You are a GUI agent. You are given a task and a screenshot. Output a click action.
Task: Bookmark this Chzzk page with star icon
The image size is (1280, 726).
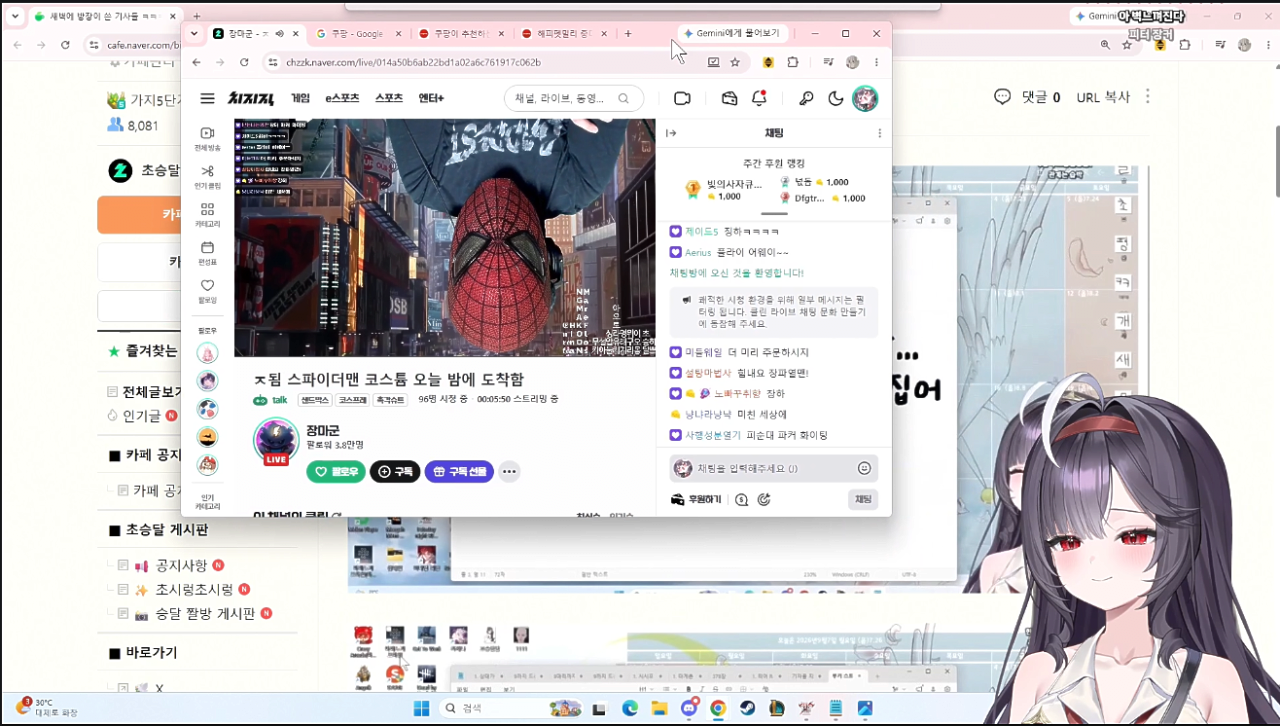click(x=735, y=62)
